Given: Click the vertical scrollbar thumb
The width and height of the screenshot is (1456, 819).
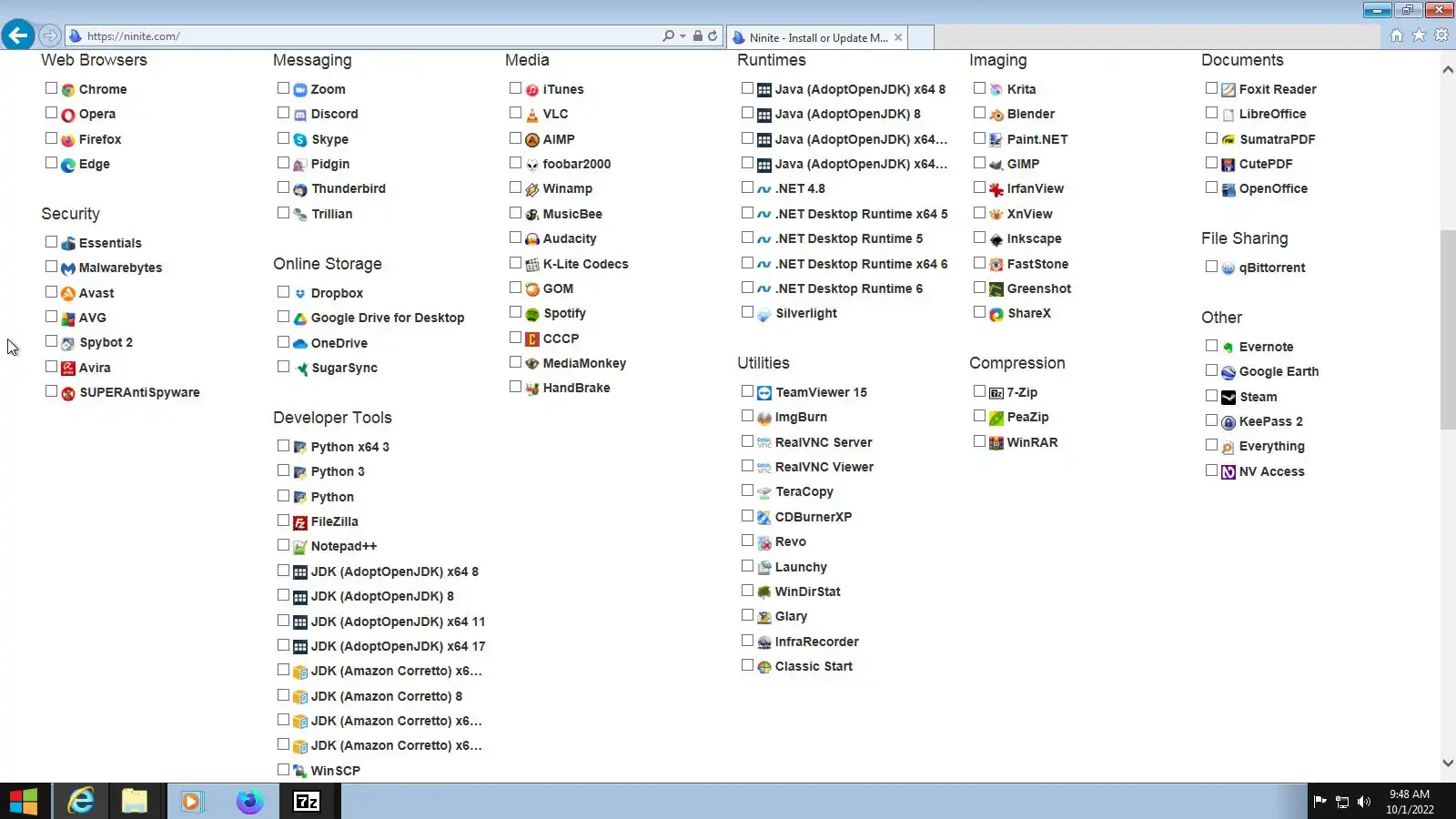Looking at the screenshot, I should point(1448,329).
